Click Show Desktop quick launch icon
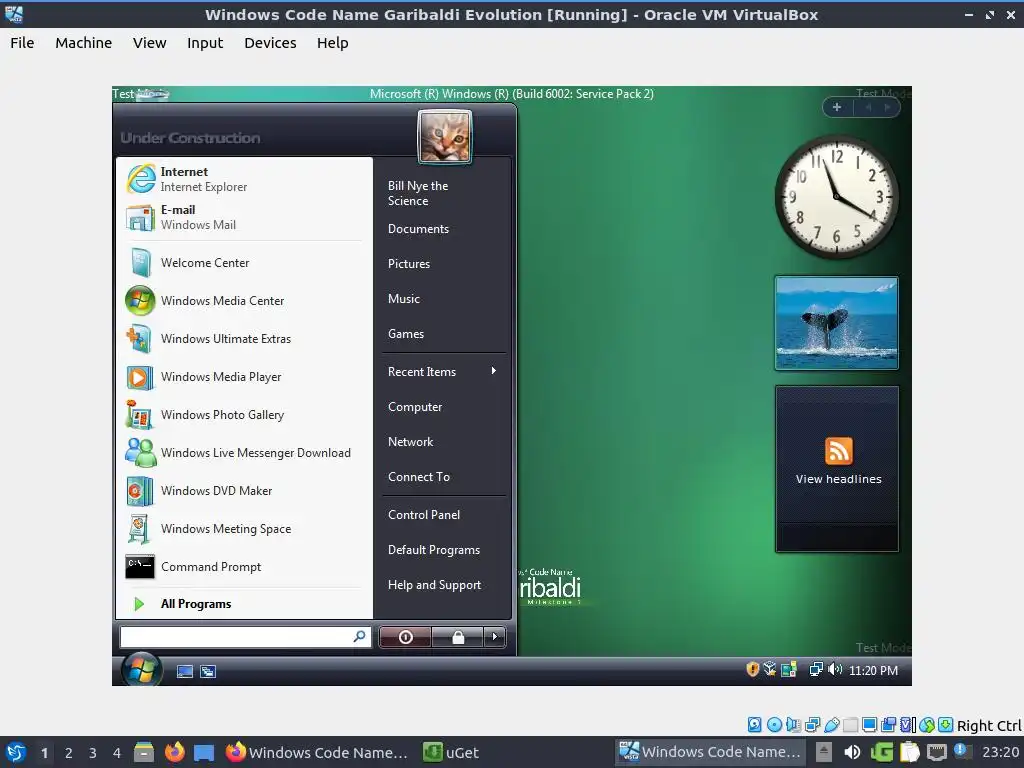 click(185, 671)
